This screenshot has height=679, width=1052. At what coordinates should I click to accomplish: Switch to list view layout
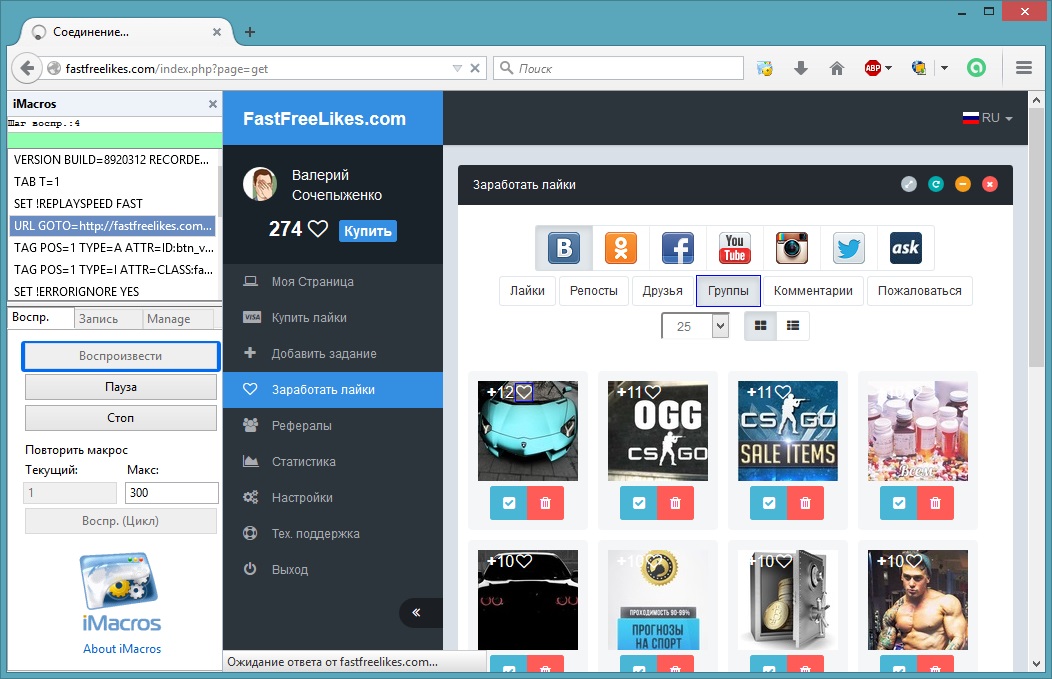tap(793, 325)
